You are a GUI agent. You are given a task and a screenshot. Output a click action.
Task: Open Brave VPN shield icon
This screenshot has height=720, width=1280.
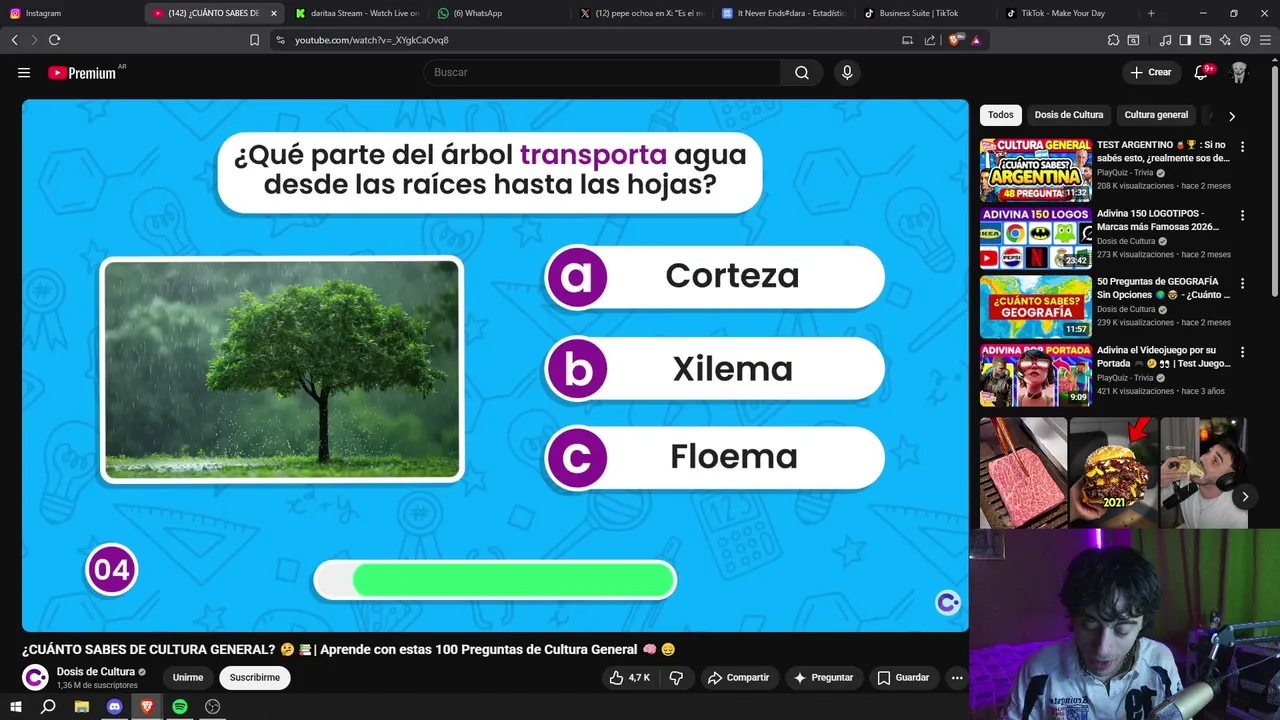tap(1245, 40)
